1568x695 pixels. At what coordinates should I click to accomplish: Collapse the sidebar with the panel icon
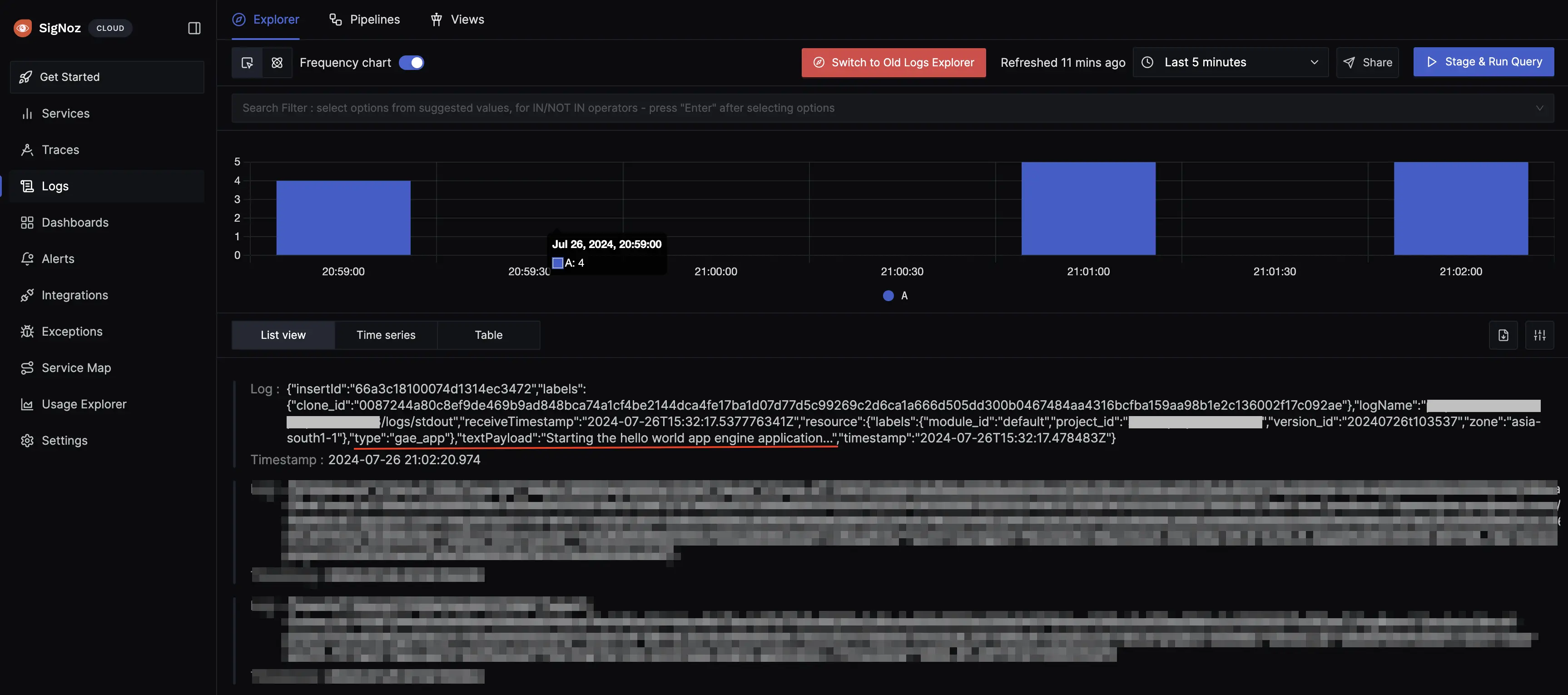click(x=194, y=28)
